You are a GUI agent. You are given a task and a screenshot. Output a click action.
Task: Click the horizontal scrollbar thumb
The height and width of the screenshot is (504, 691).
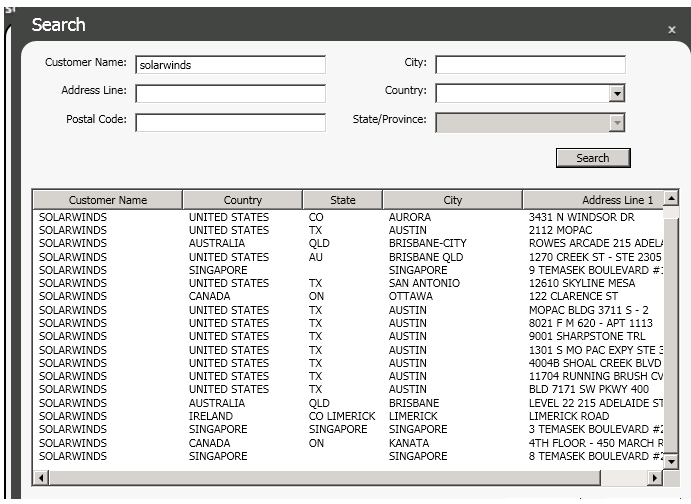pos(325,478)
